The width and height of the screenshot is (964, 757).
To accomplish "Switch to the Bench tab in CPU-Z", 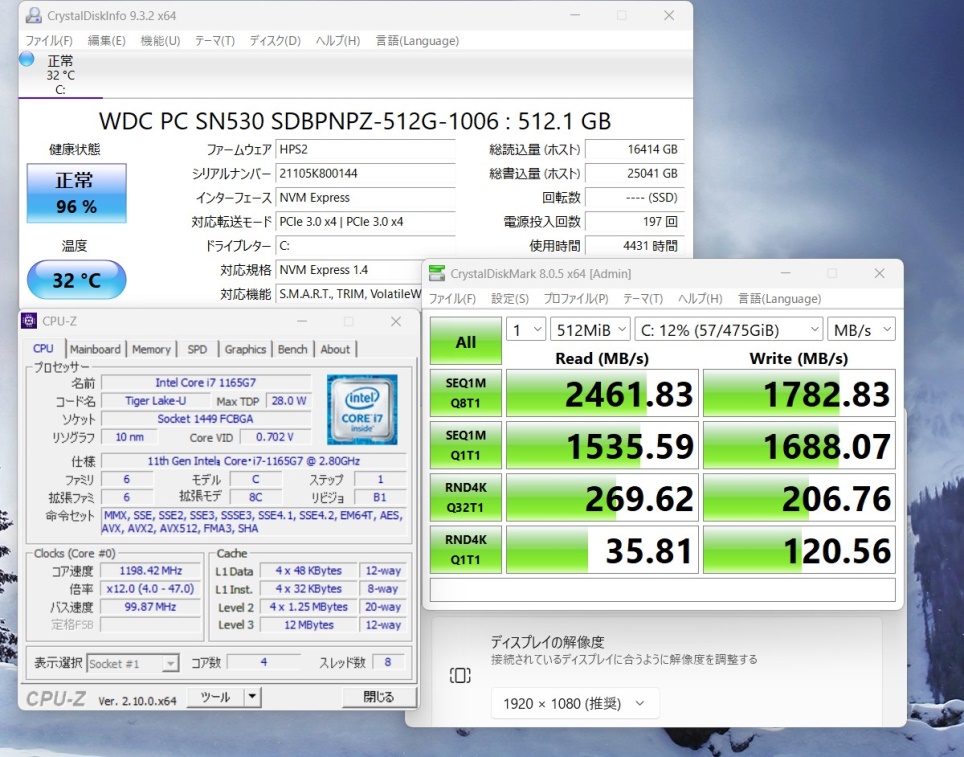I will click(x=293, y=349).
